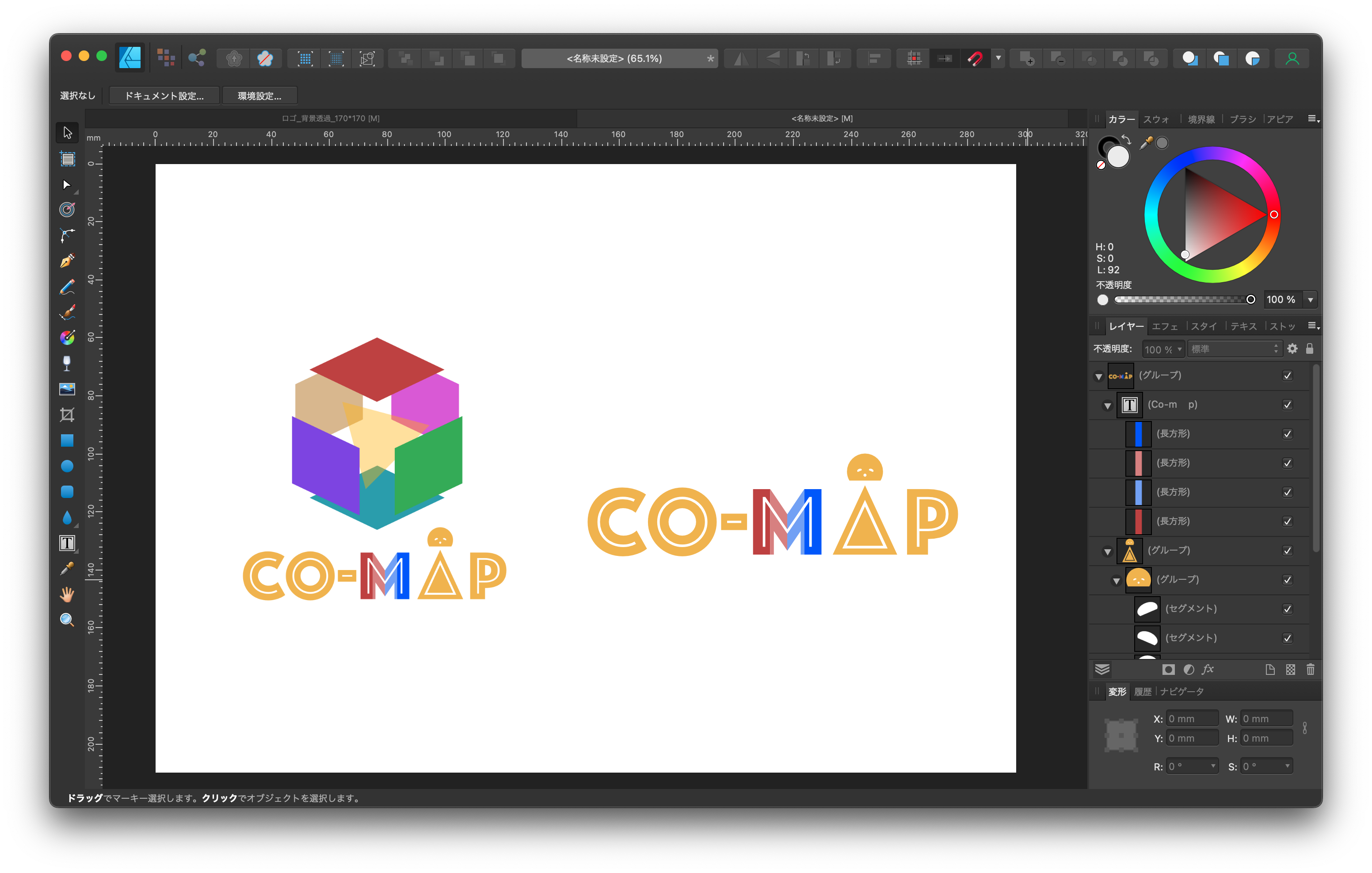Image resolution: width=1372 pixels, height=873 pixels.
Task: Open the ロゴ_背景透過_170*170 document tab
Action: (x=331, y=118)
